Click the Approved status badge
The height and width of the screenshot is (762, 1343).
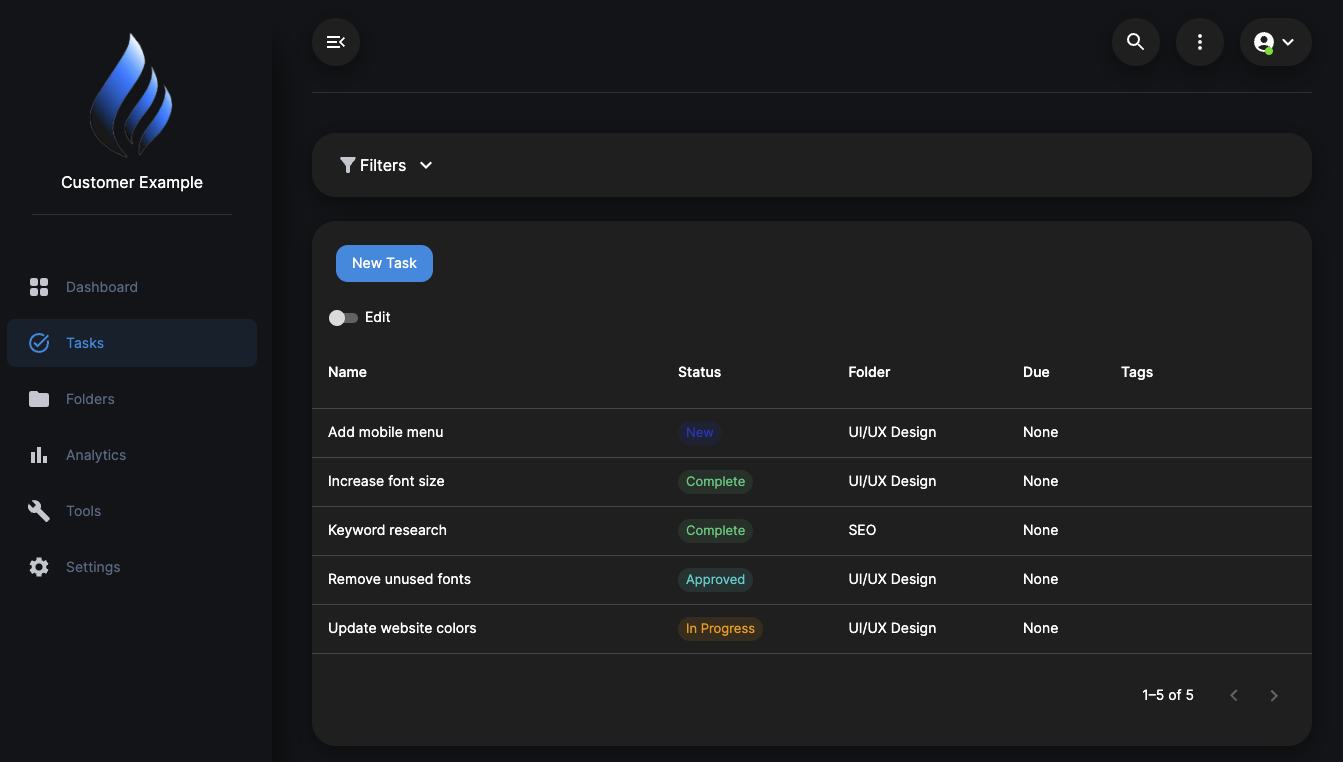pos(715,579)
